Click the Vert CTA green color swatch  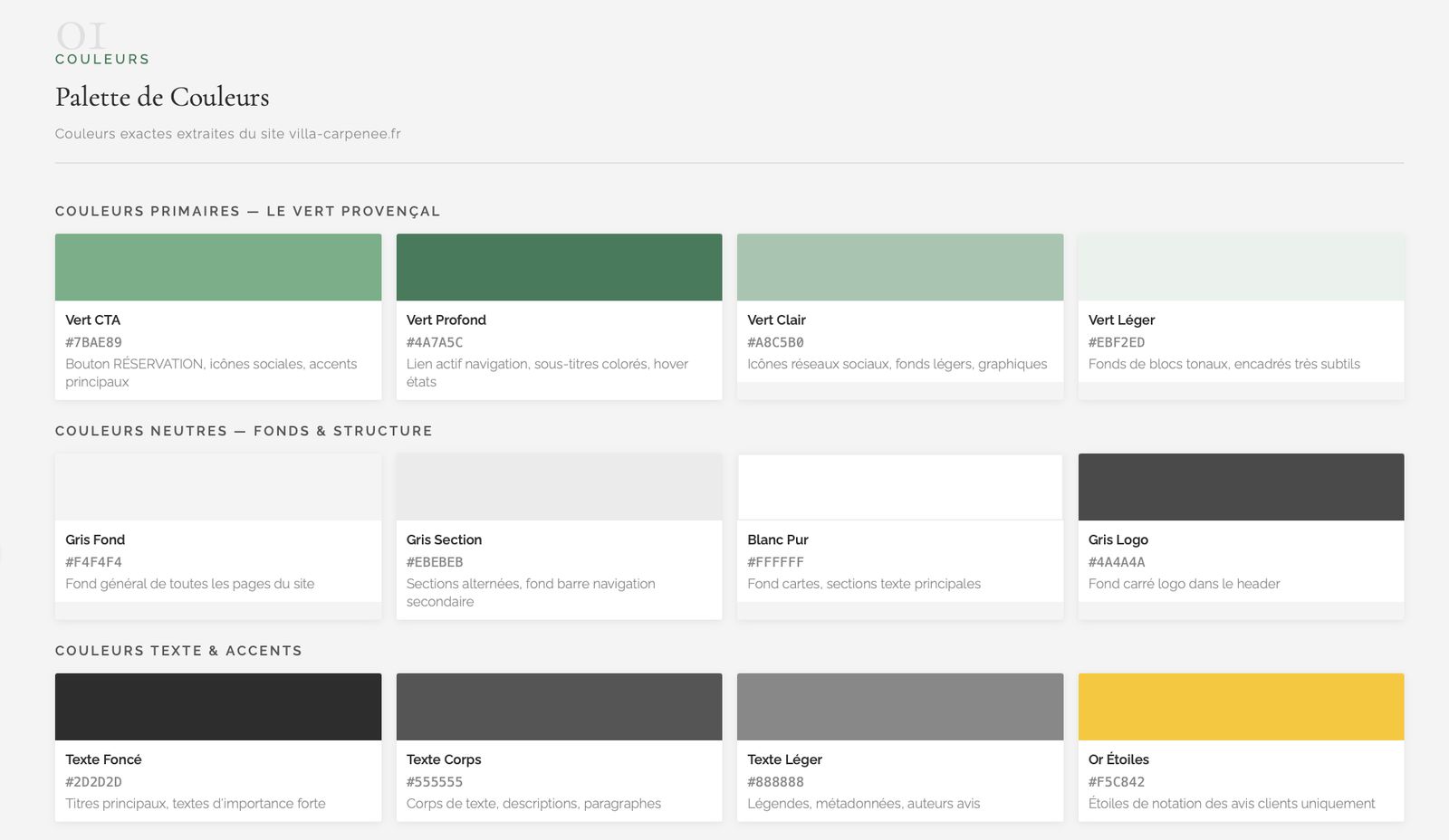(x=218, y=267)
